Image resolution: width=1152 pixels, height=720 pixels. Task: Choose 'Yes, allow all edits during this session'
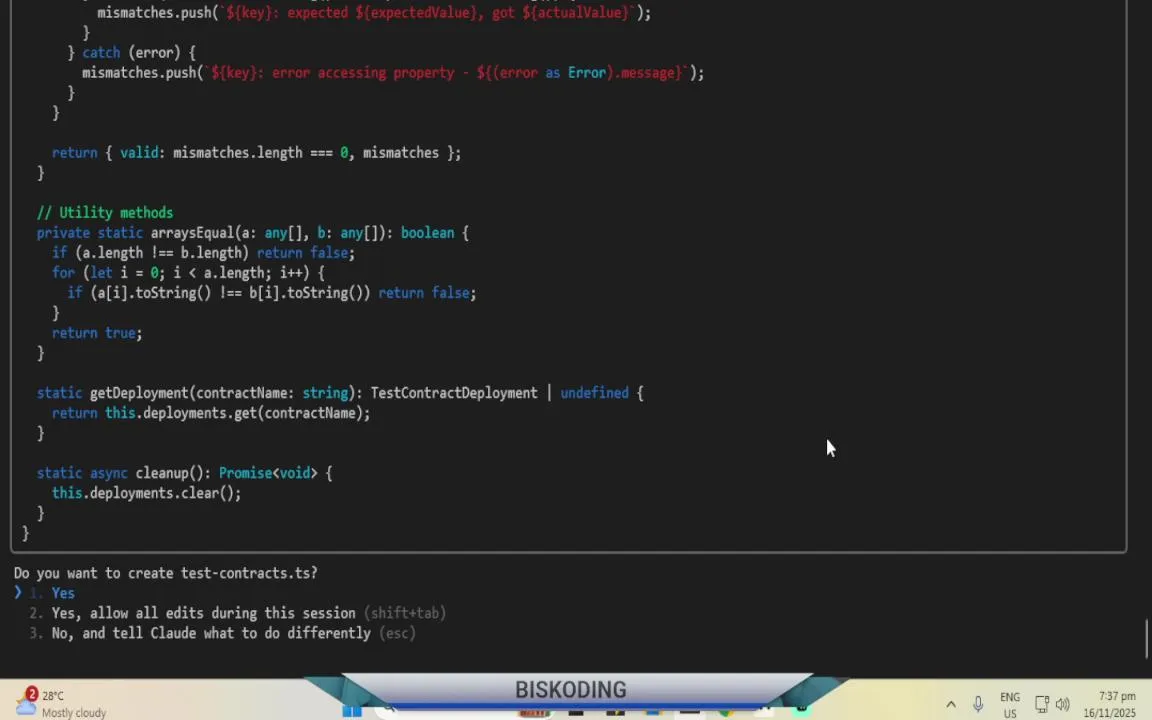click(237, 613)
